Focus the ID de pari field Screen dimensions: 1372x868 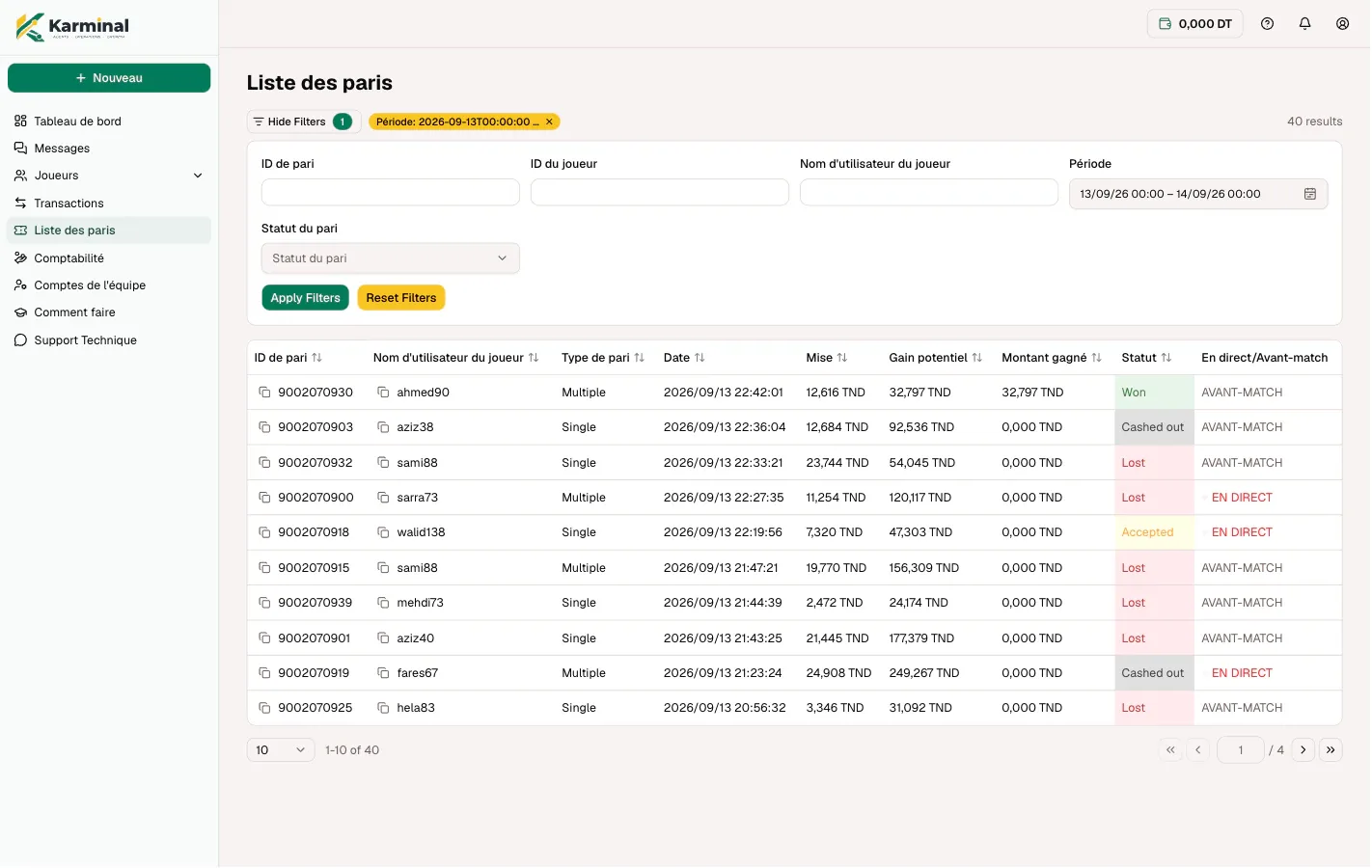point(391,193)
